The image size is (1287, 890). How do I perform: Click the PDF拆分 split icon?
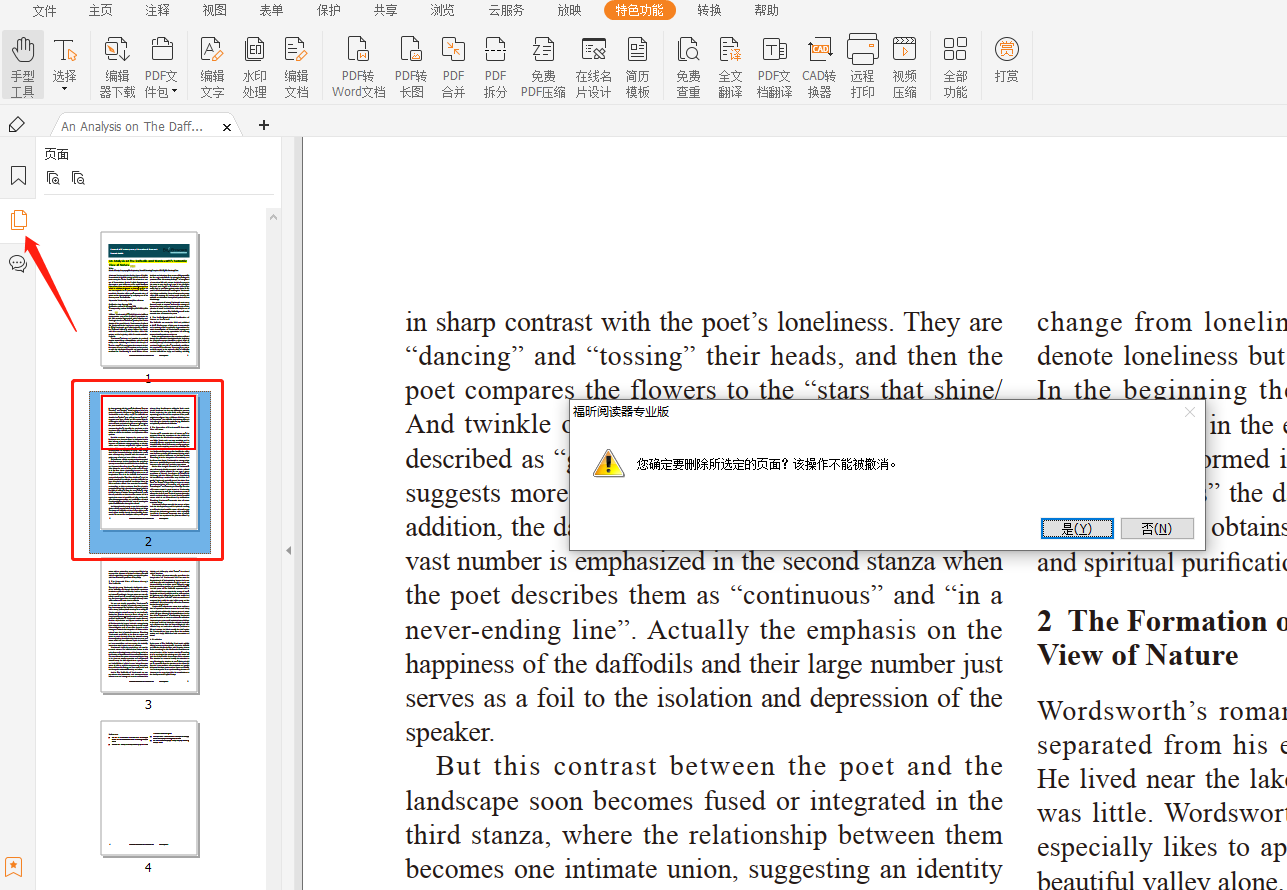click(495, 66)
